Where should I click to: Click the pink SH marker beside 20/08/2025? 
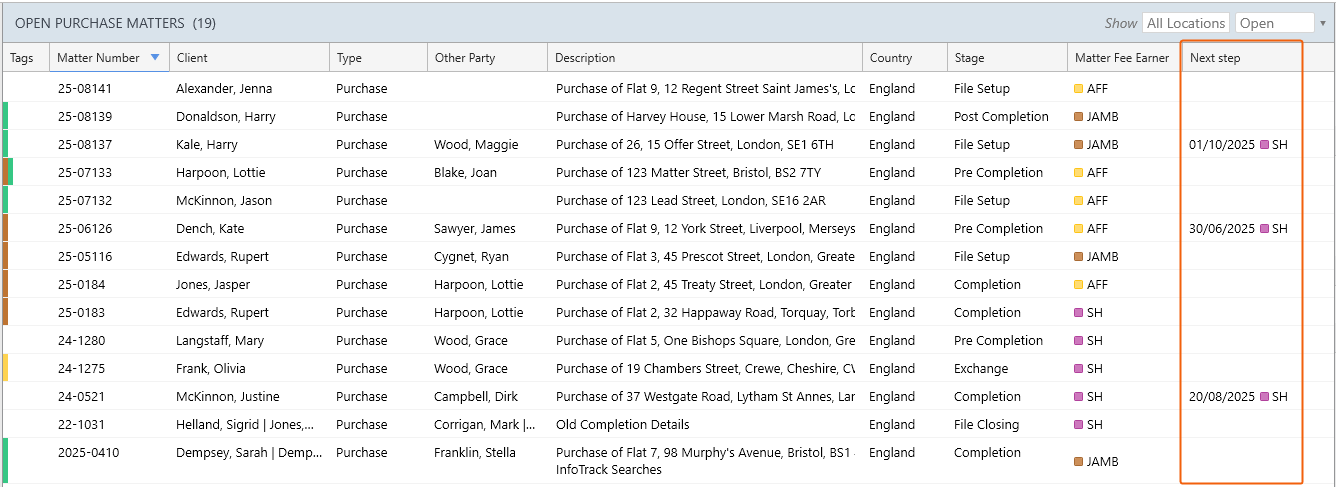[x=1264, y=397]
